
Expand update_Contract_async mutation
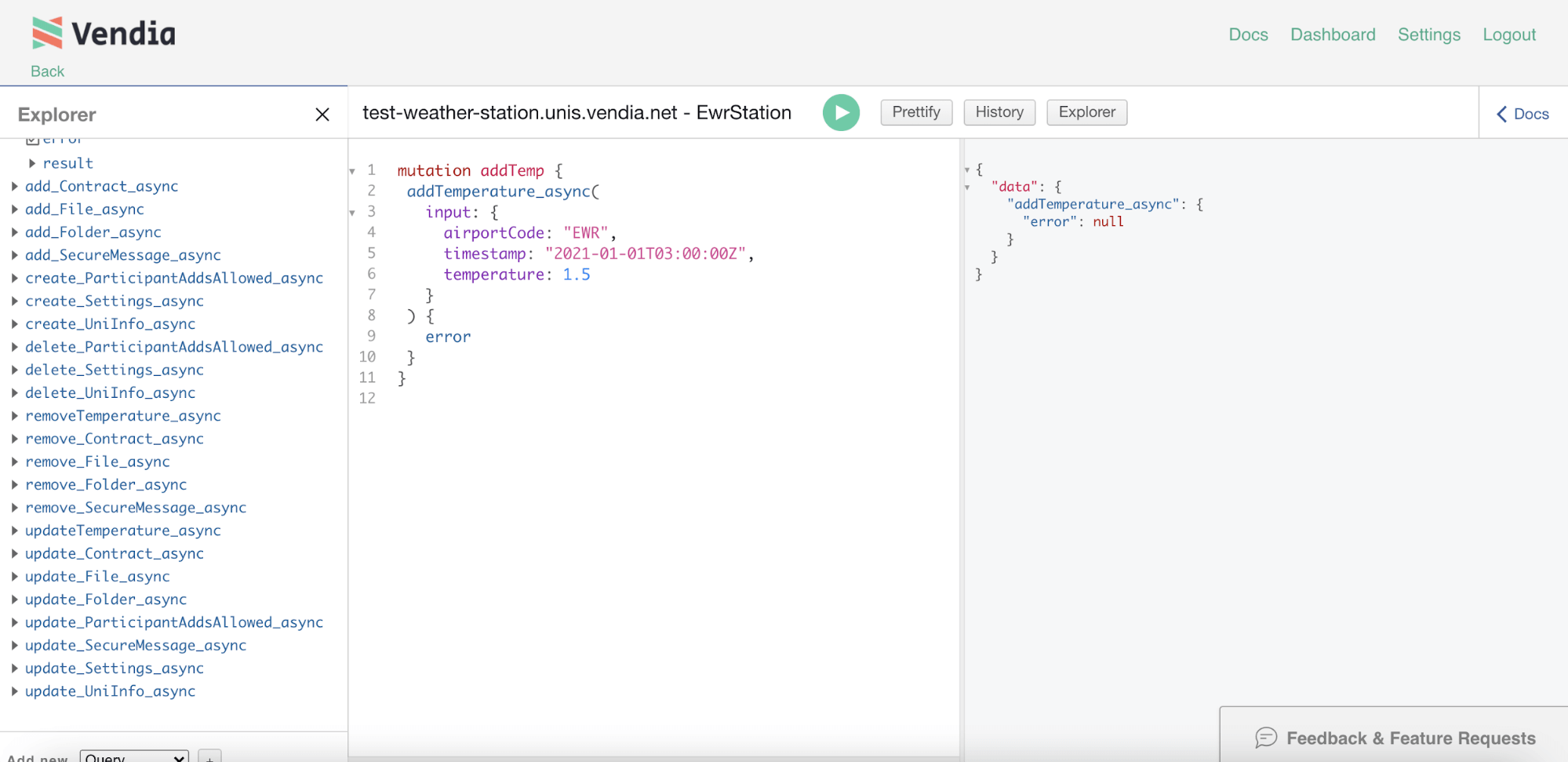[15, 553]
